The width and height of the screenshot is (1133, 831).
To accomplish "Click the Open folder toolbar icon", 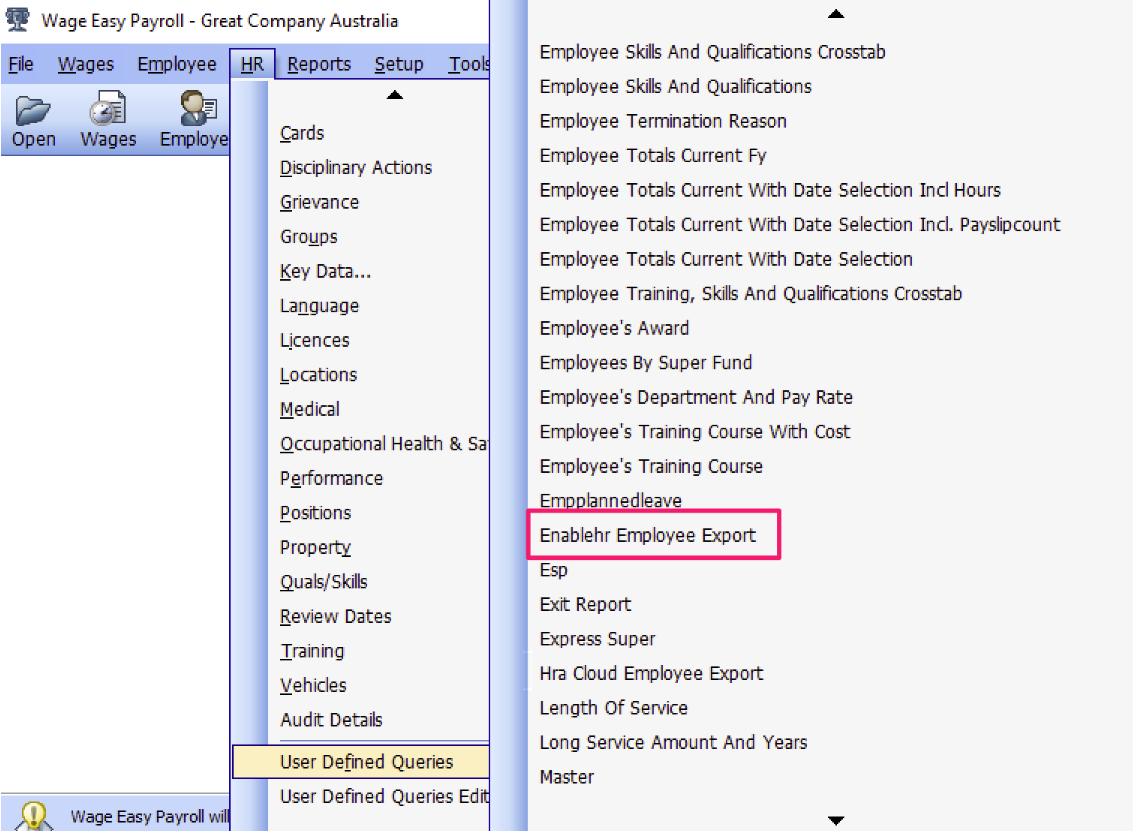I will coord(33,110).
